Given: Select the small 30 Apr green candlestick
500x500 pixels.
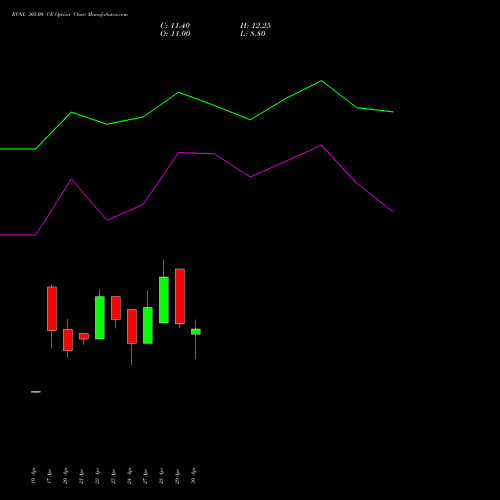Looking at the screenshot, I should click(x=196, y=332).
